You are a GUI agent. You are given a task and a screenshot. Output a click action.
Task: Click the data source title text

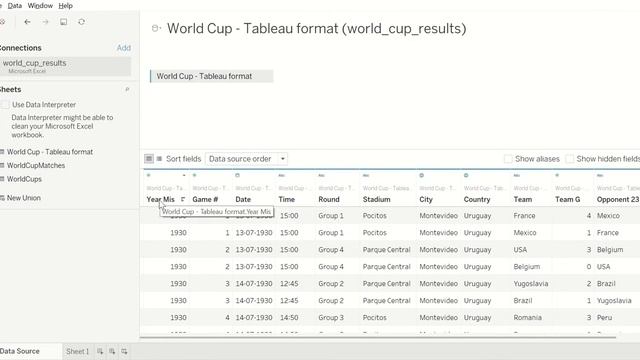(x=316, y=28)
